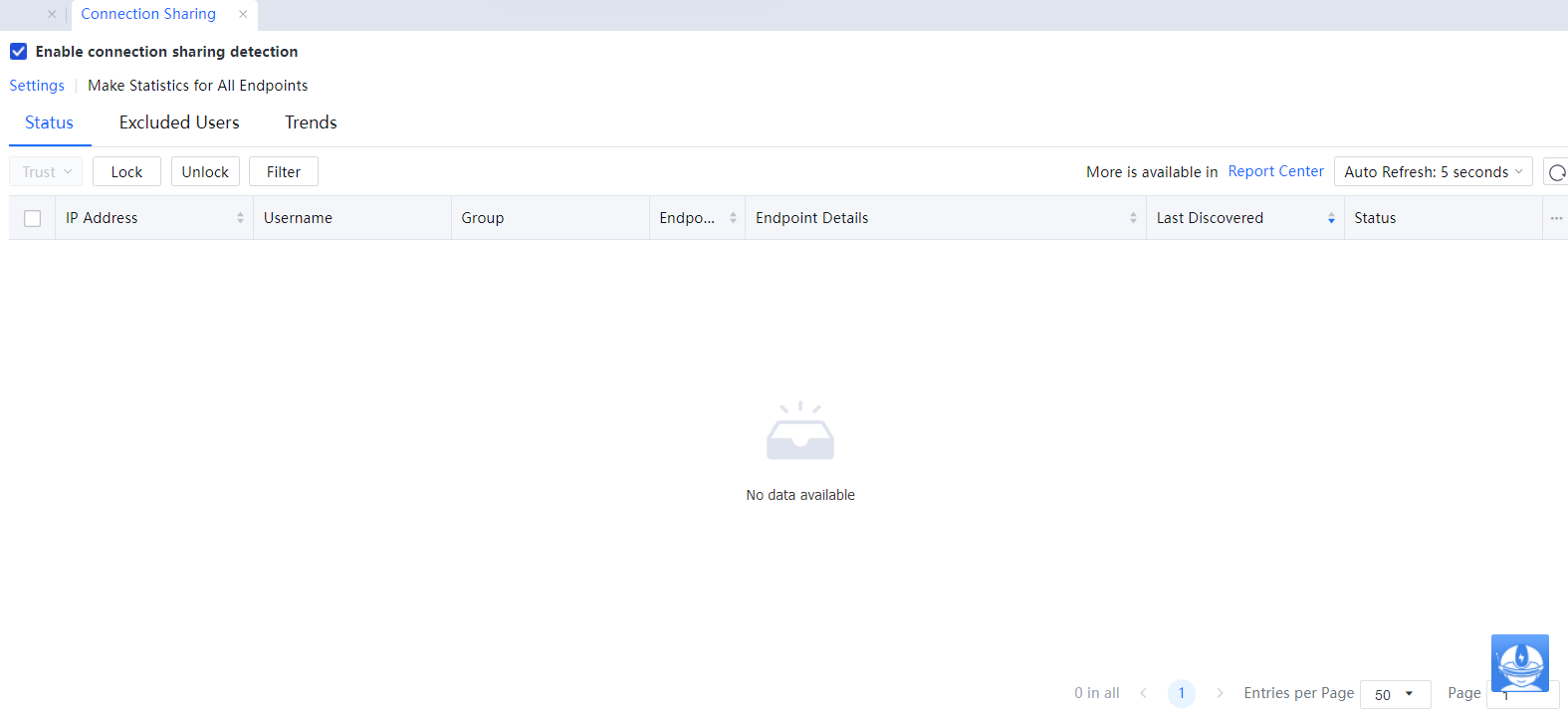Select page number 1 in pagination

click(1182, 693)
